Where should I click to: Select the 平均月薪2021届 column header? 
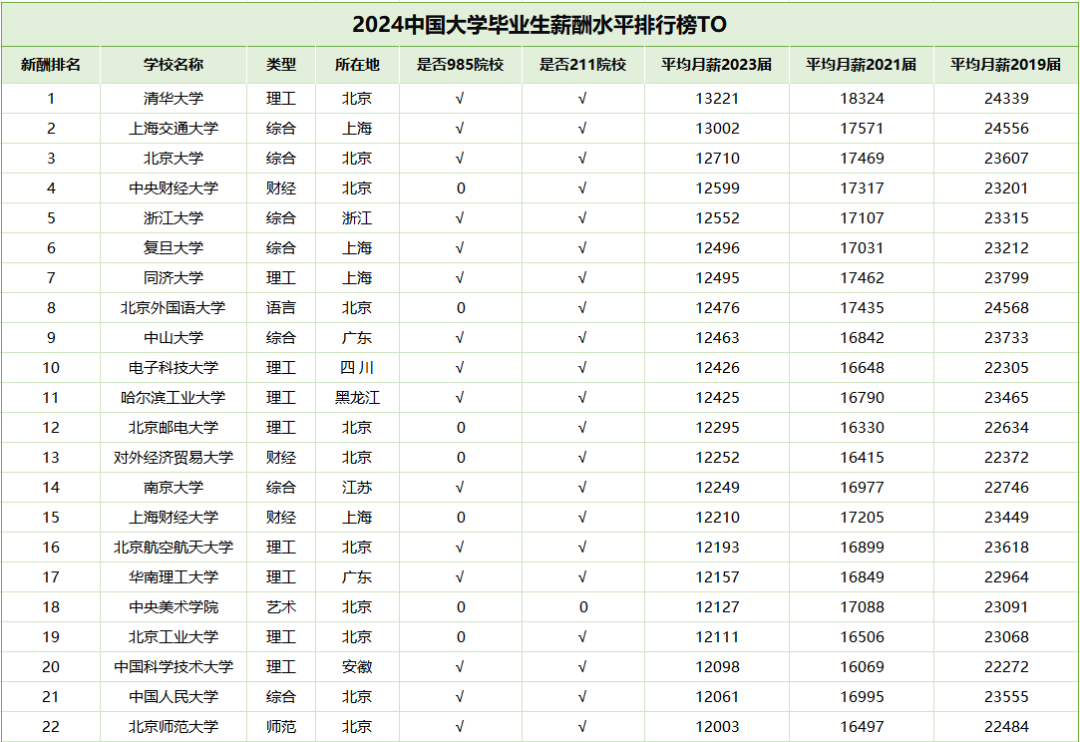(x=861, y=65)
